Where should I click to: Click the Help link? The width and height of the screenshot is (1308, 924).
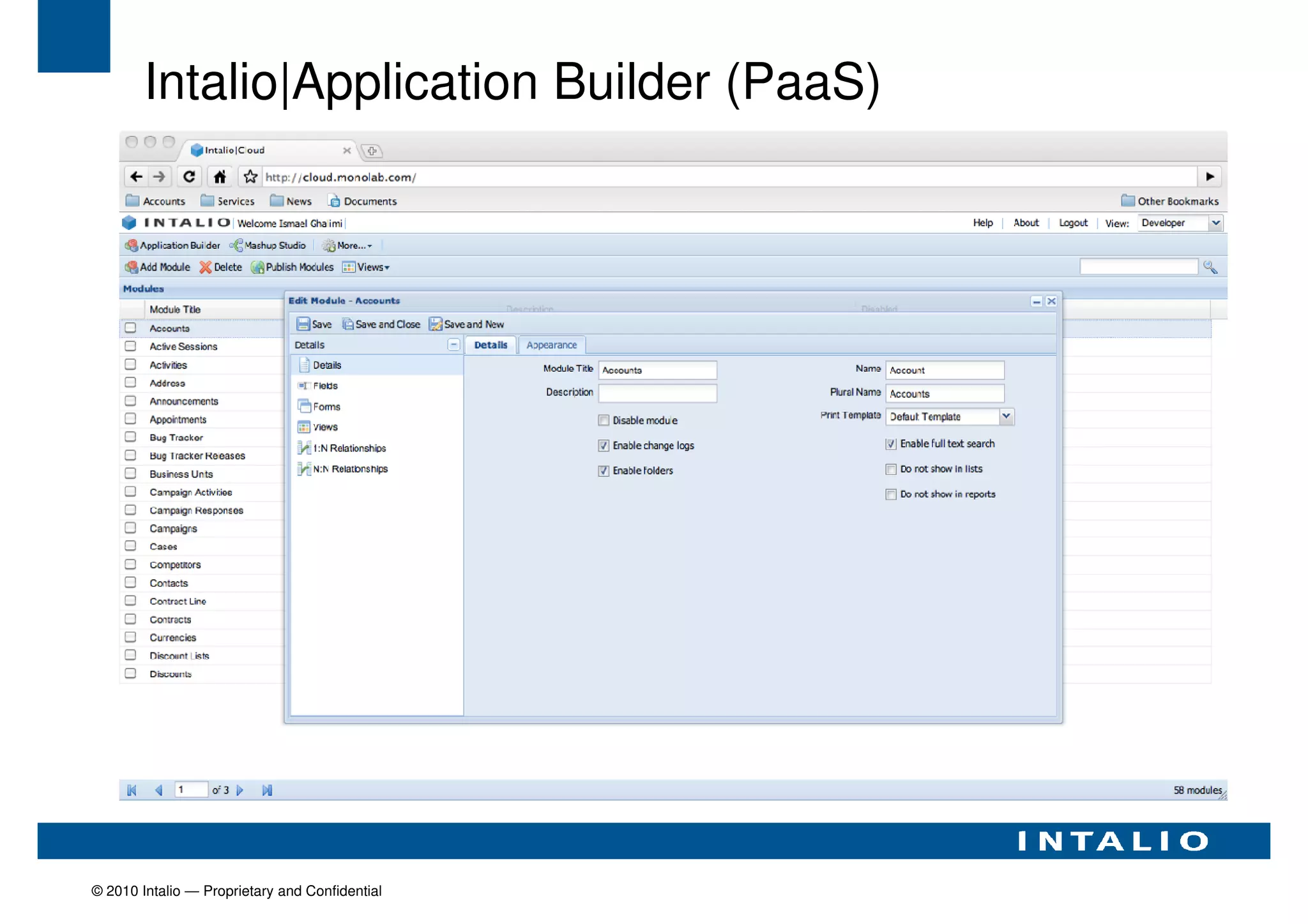pos(983,223)
